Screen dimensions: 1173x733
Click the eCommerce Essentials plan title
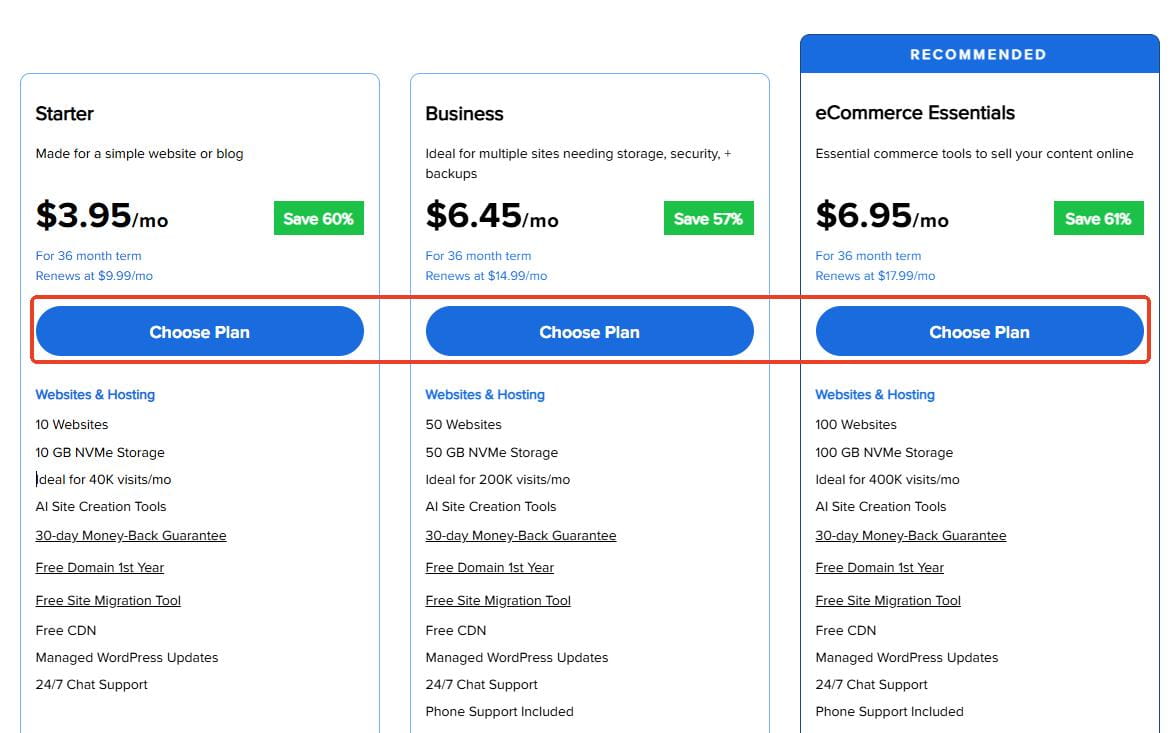click(x=915, y=113)
